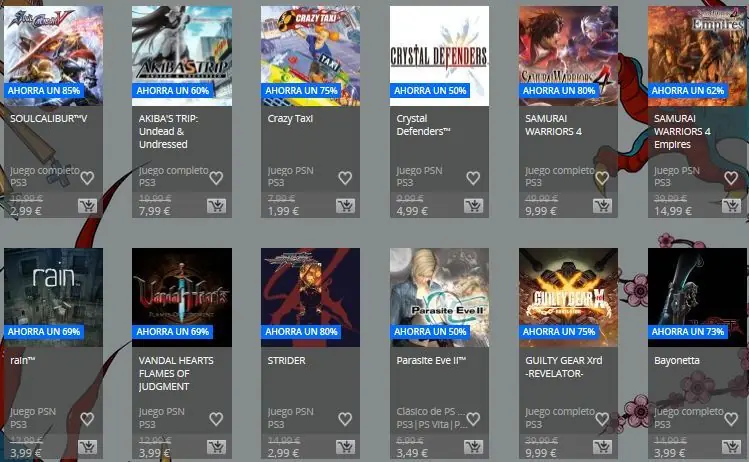
Task: Open AKIBA'S TRIP: Undead & Undressed title
Action: (x=169, y=131)
